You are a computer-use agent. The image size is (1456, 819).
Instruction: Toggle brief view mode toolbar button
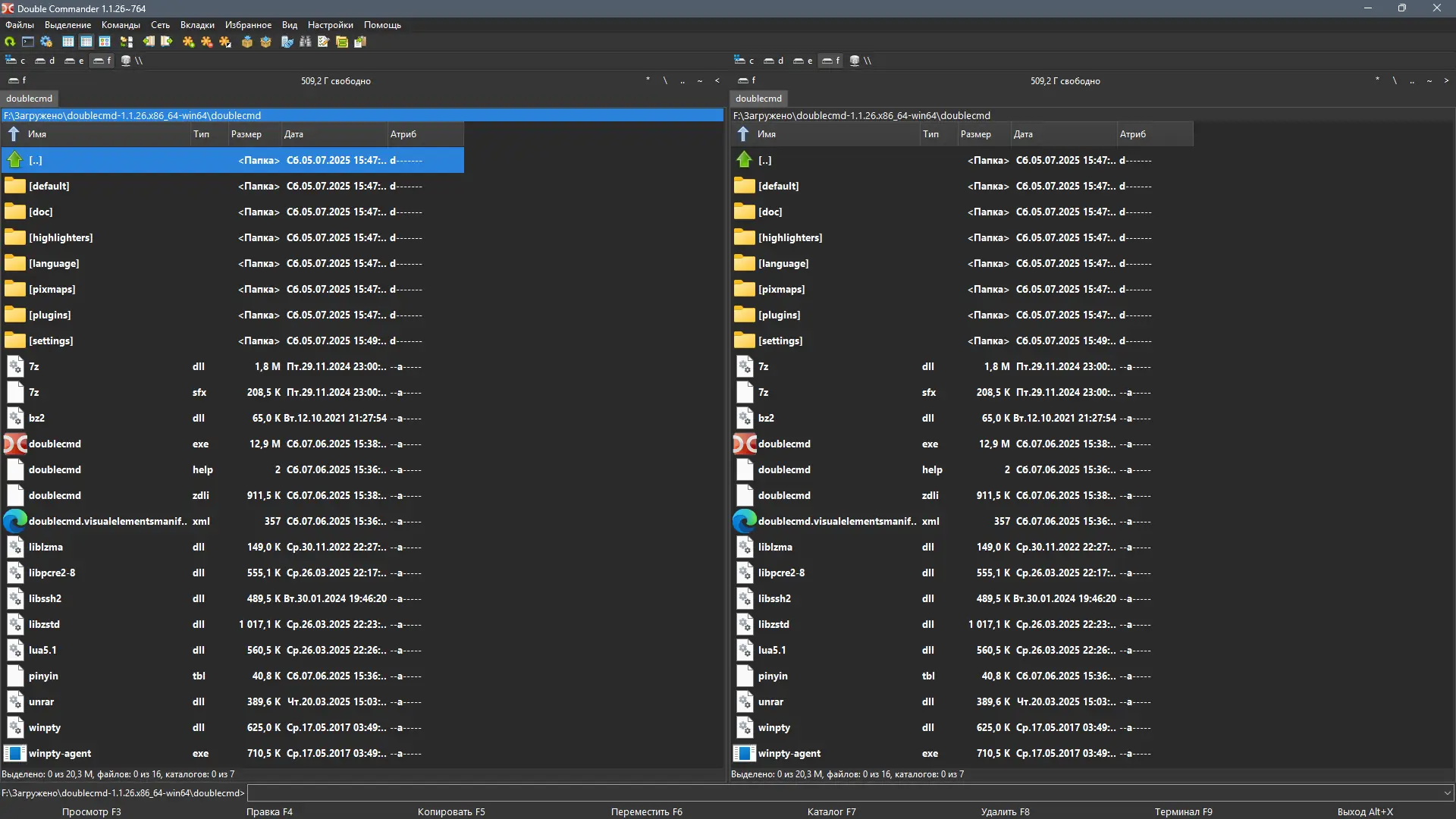pos(68,42)
